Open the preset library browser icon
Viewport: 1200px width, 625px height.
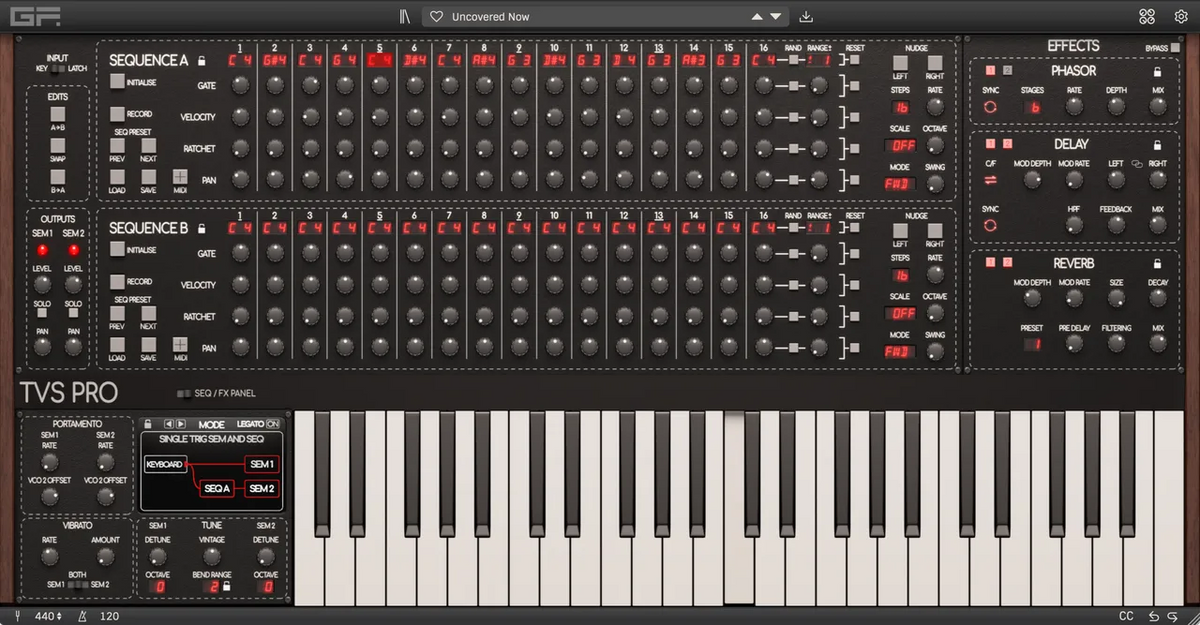(x=404, y=15)
